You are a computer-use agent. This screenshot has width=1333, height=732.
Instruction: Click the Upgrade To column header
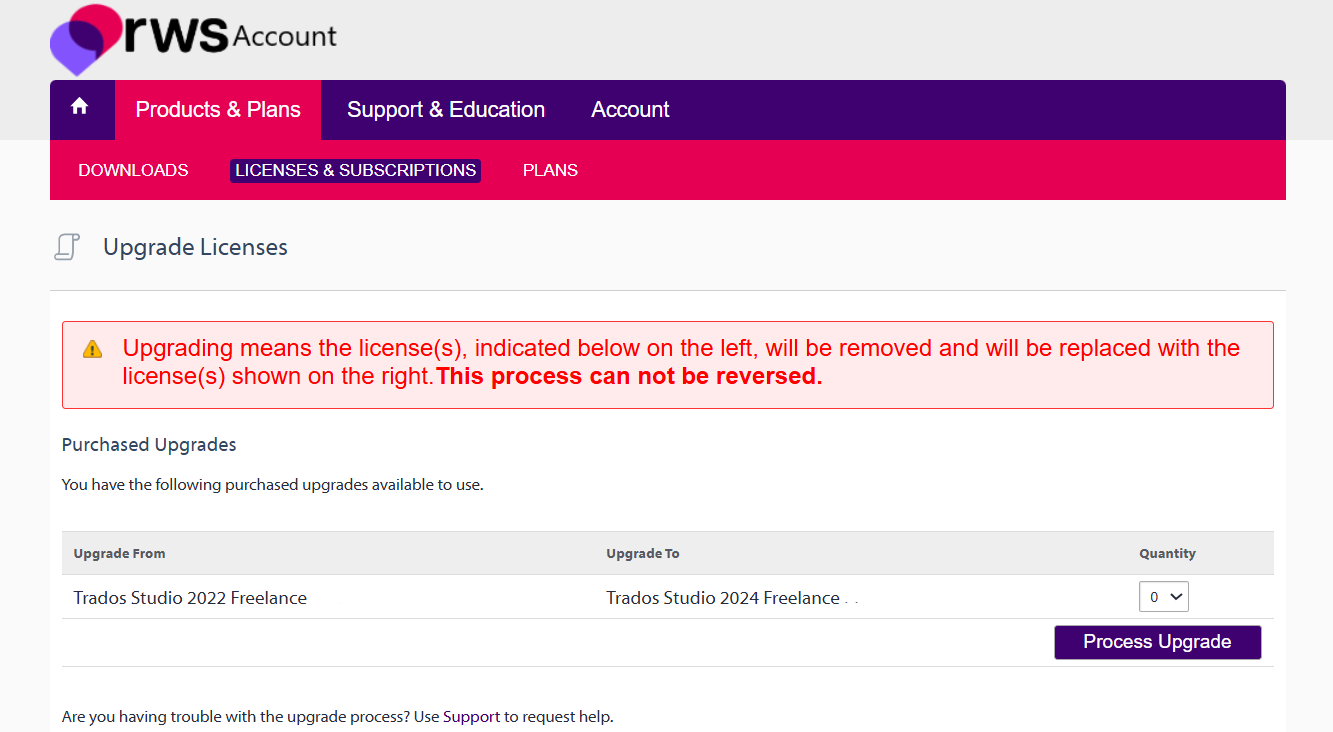click(643, 553)
